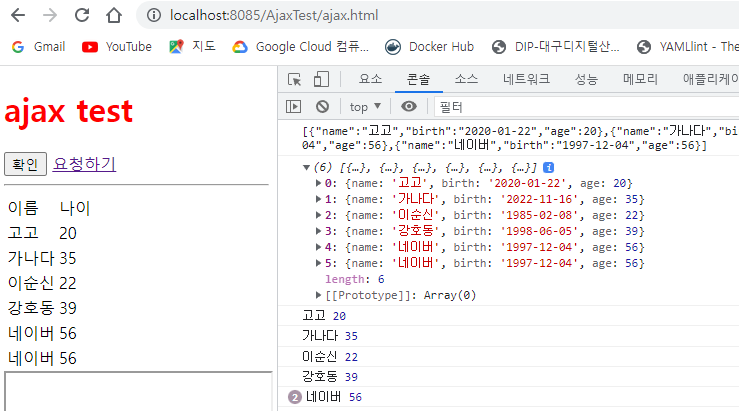The width and height of the screenshot is (739, 411).
Task: Clear the console with the ban icon
Action: click(322, 107)
